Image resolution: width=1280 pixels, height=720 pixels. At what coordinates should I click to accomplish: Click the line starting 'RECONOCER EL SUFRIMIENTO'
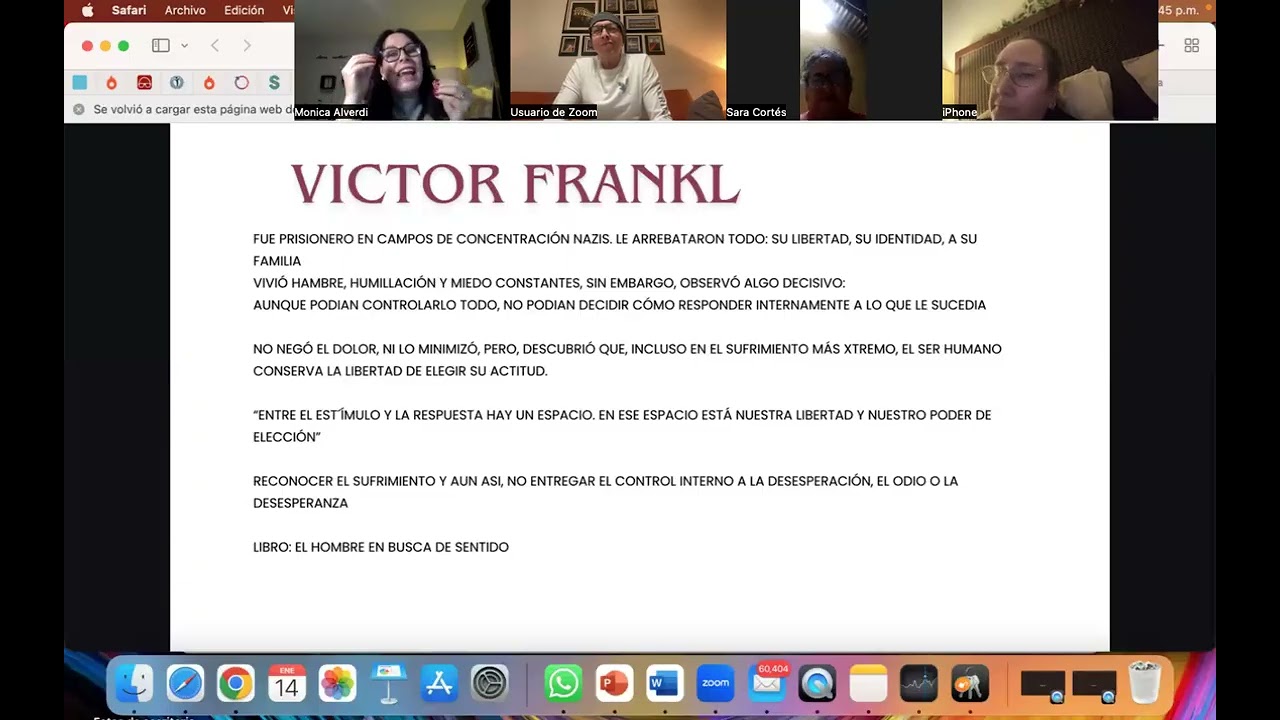605,492
